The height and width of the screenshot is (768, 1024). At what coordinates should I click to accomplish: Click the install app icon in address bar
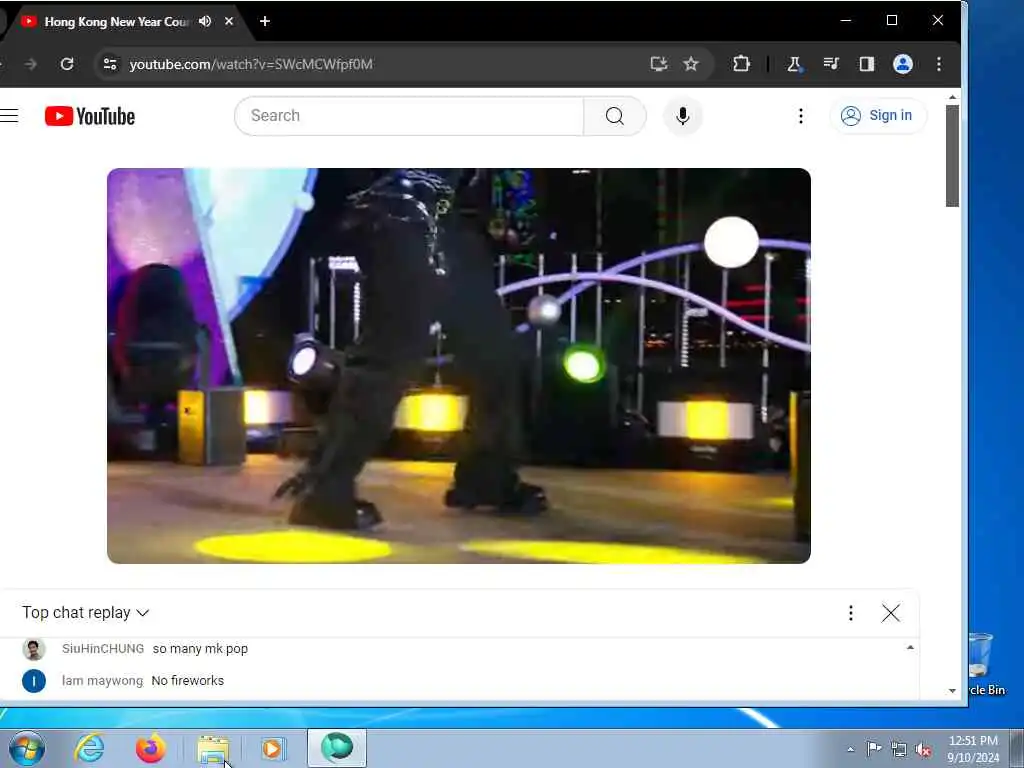click(x=659, y=64)
